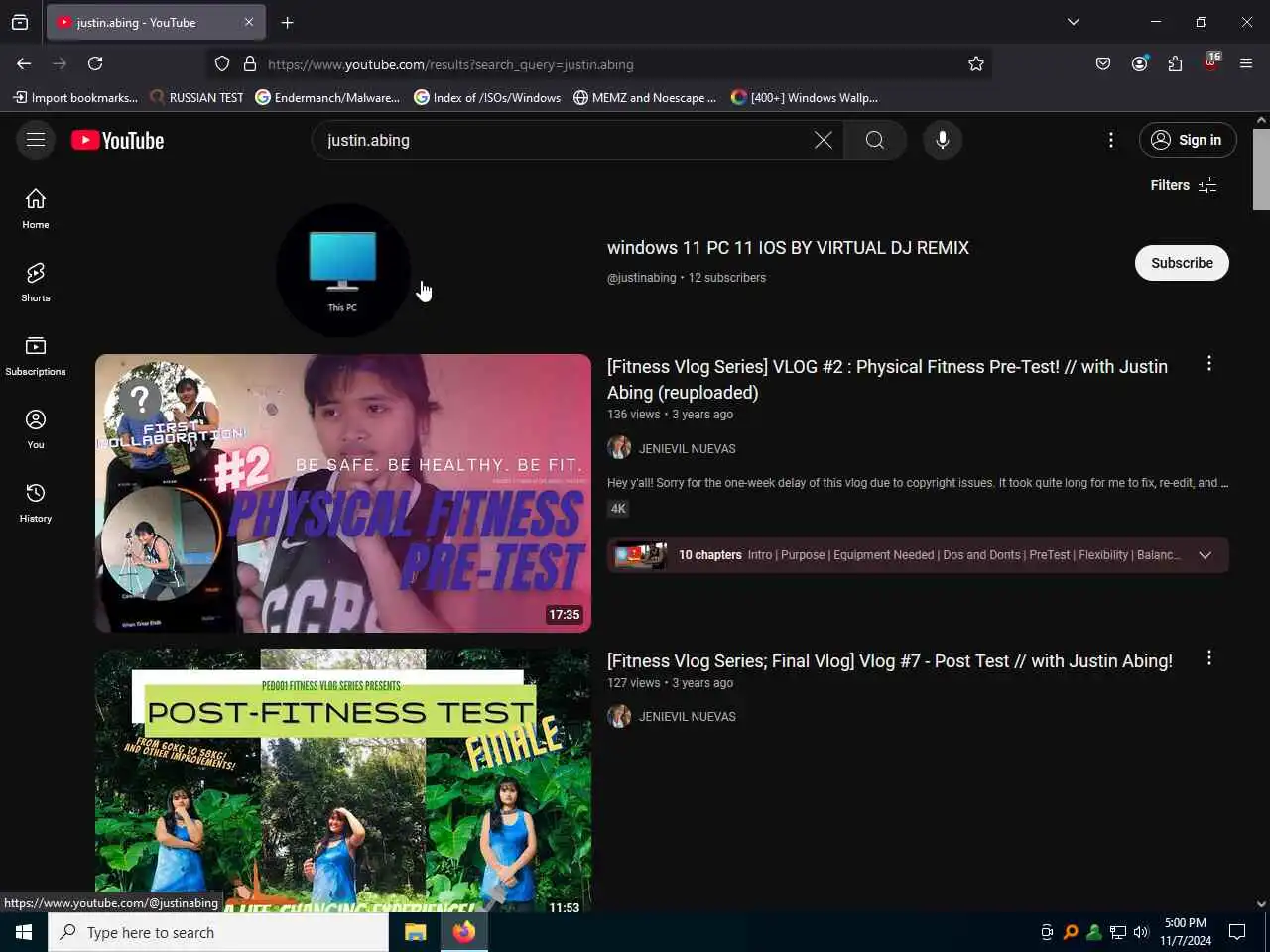
Task: Open Shorts from the sidebar
Action: 36,283
